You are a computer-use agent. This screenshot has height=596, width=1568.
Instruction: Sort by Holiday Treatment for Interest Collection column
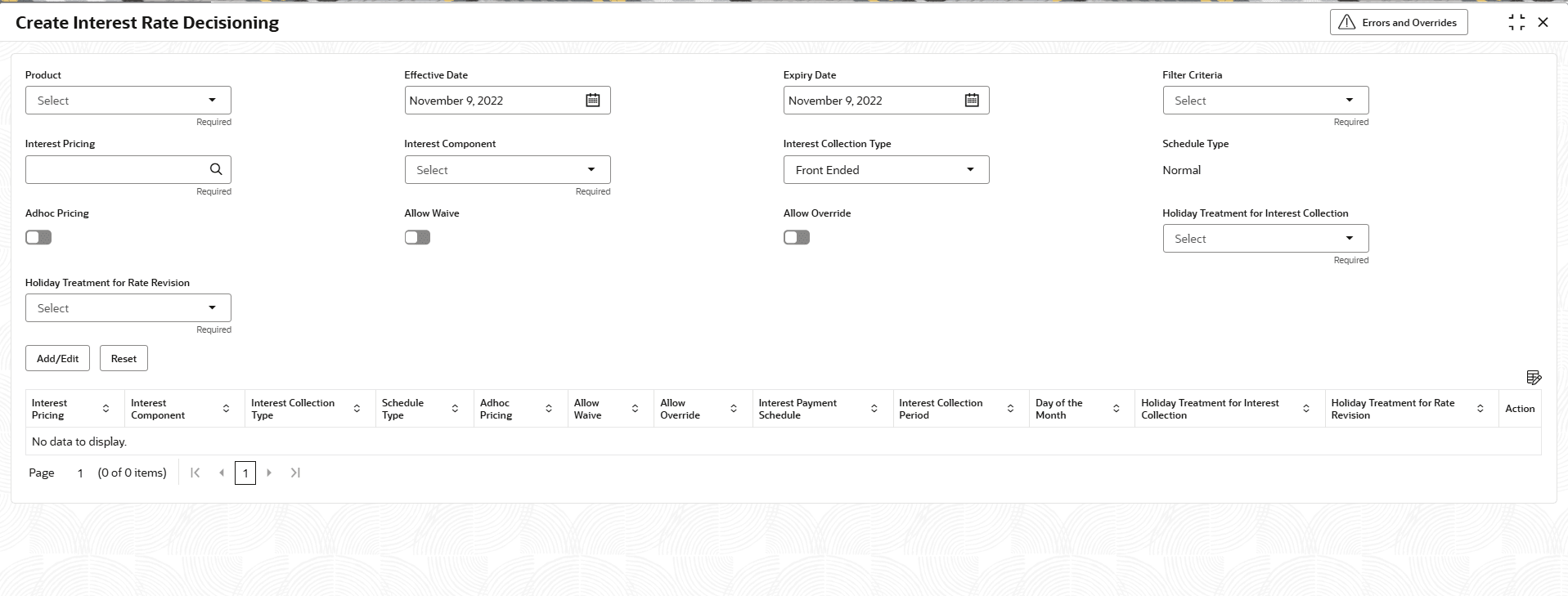[x=1306, y=409]
